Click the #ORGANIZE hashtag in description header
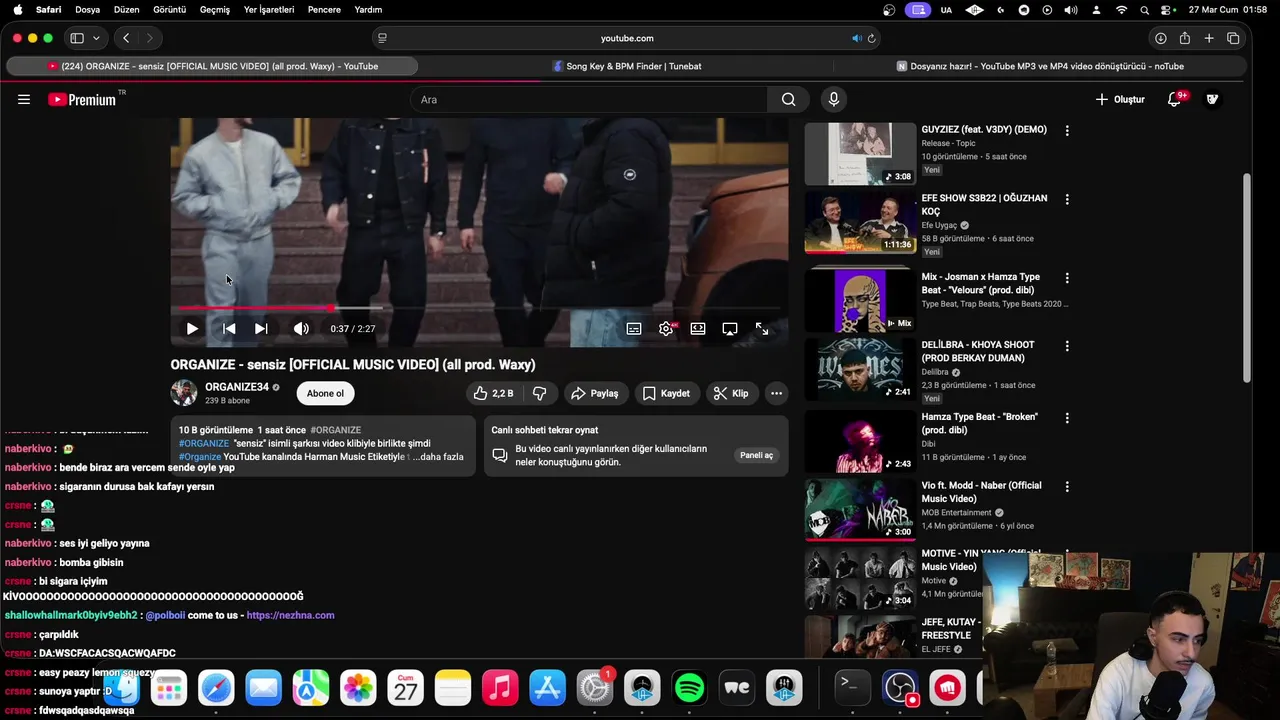The height and width of the screenshot is (720, 1280). coord(335,430)
